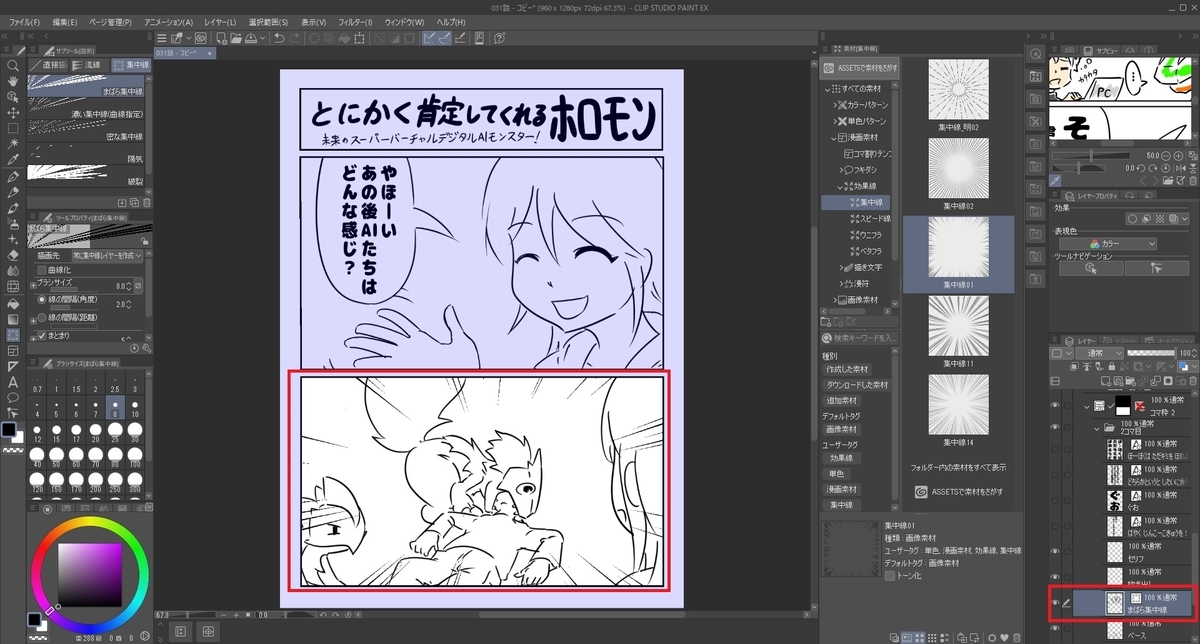Expand the フキダシ material folder
This screenshot has width=1200, height=644.
(x=840, y=170)
